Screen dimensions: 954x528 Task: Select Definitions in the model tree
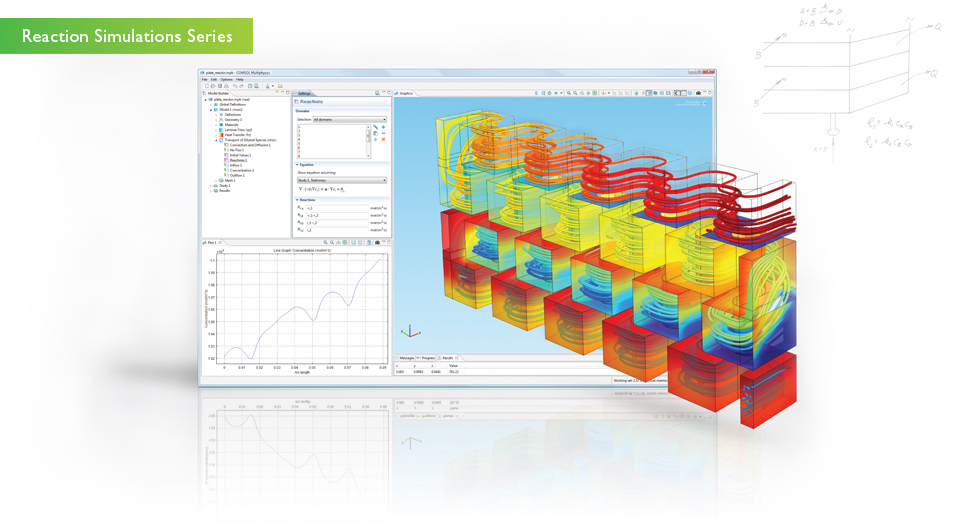coord(232,114)
